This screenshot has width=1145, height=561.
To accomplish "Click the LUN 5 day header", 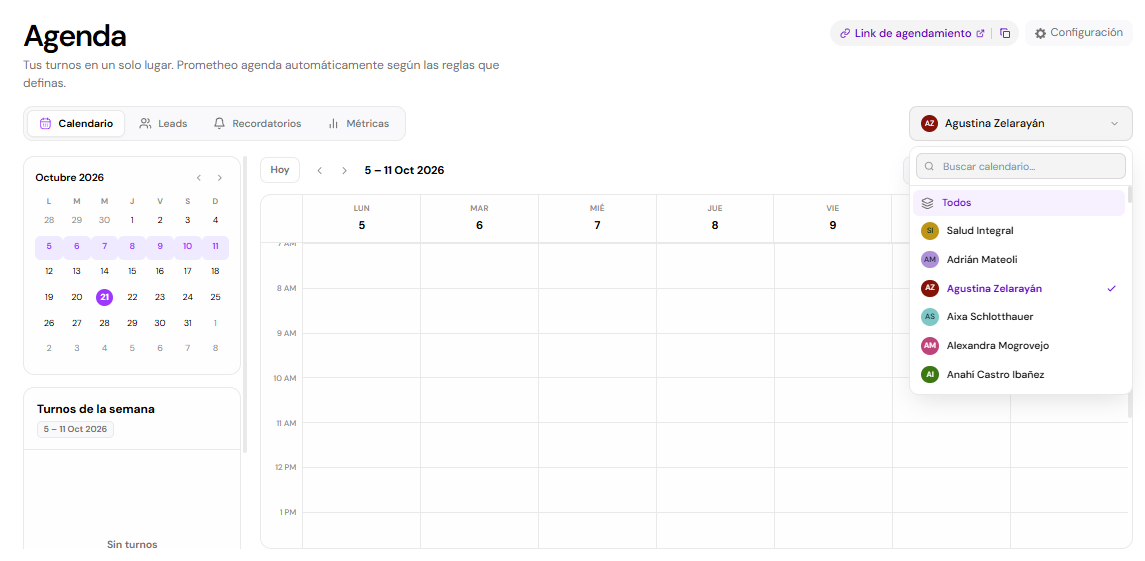I will pyautogui.click(x=361, y=218).
